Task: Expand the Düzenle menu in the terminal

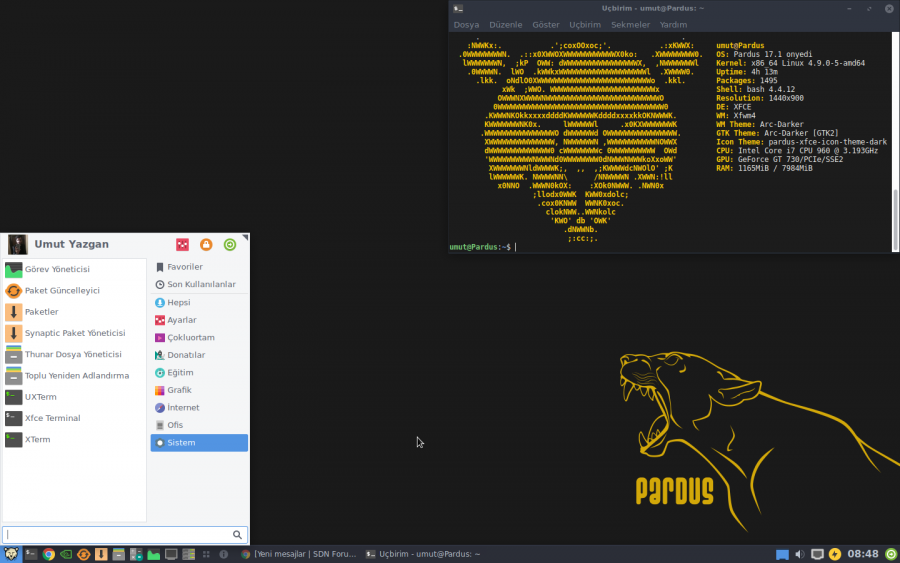Action: (x=505, y=25)
